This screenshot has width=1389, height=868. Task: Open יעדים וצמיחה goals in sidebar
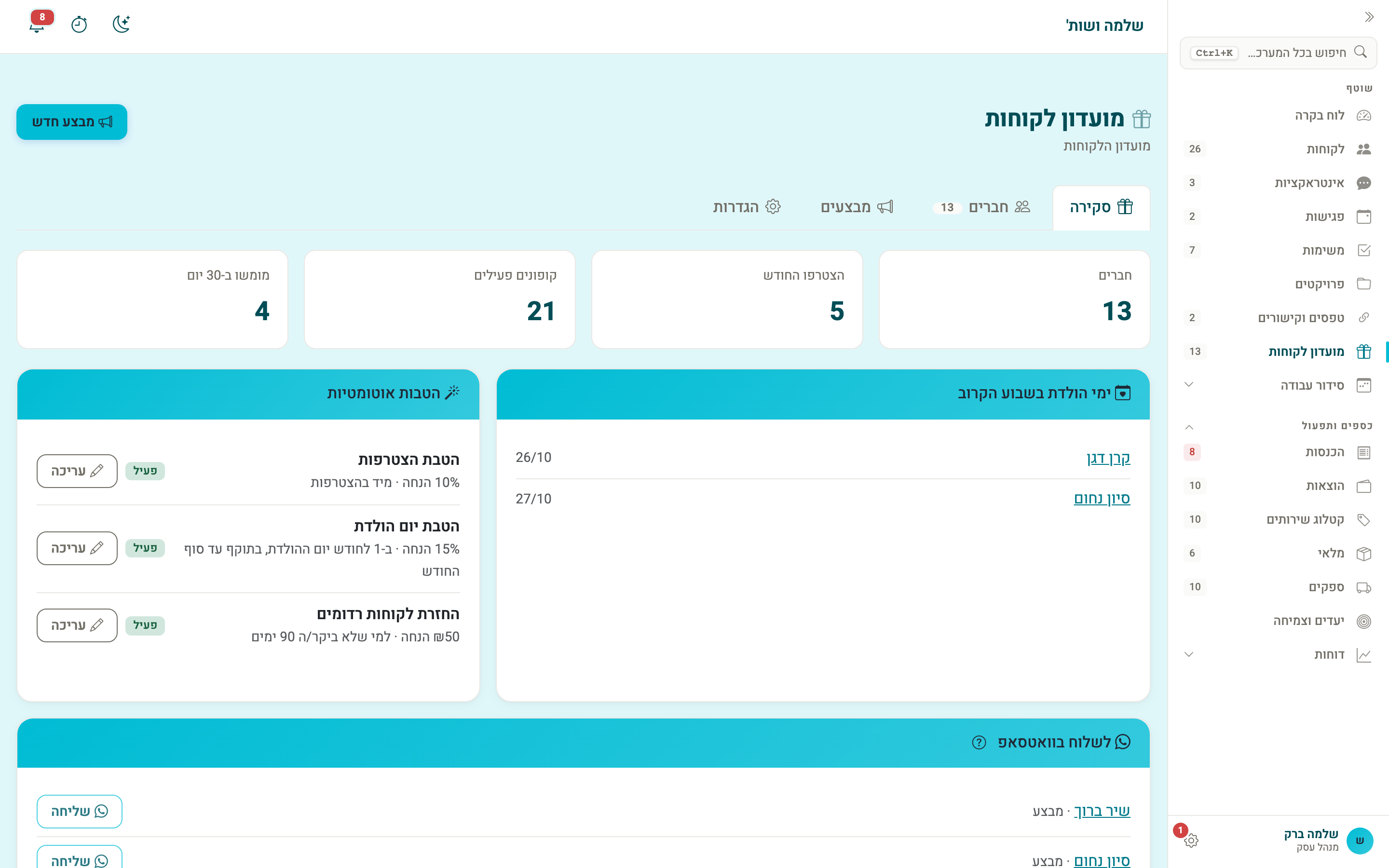coord(1278,621)
